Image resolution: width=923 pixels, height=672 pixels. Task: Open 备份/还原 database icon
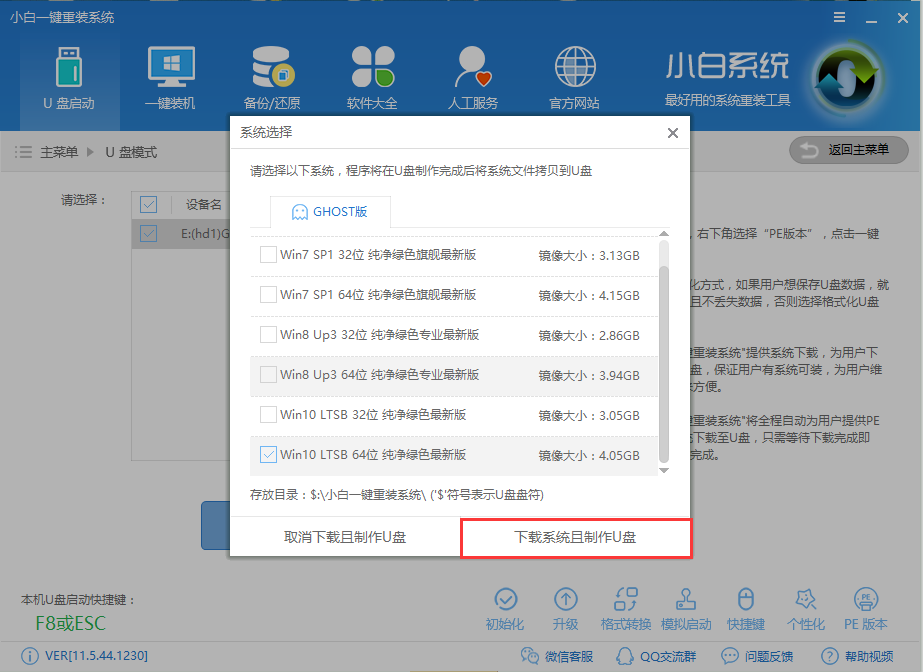click(272, 68)
